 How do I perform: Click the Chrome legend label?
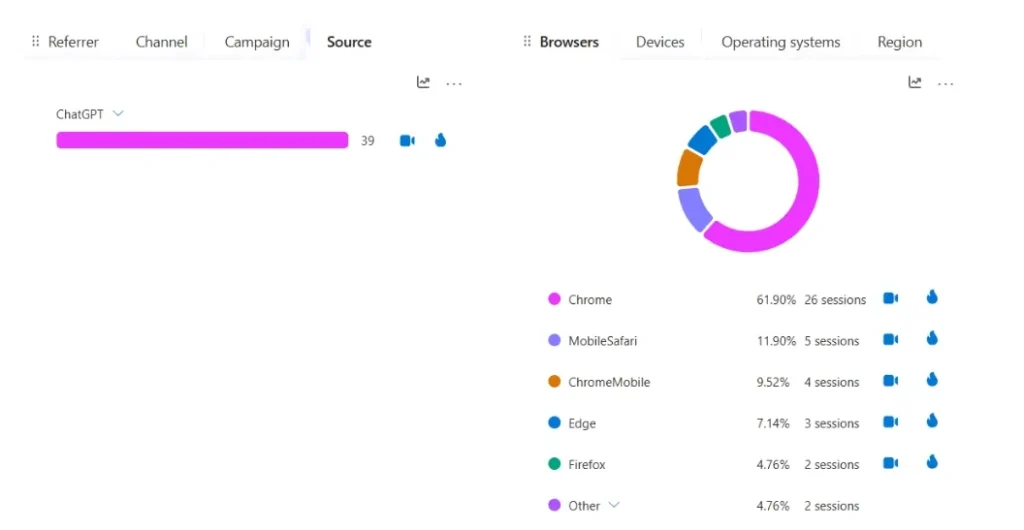(589, 300)
